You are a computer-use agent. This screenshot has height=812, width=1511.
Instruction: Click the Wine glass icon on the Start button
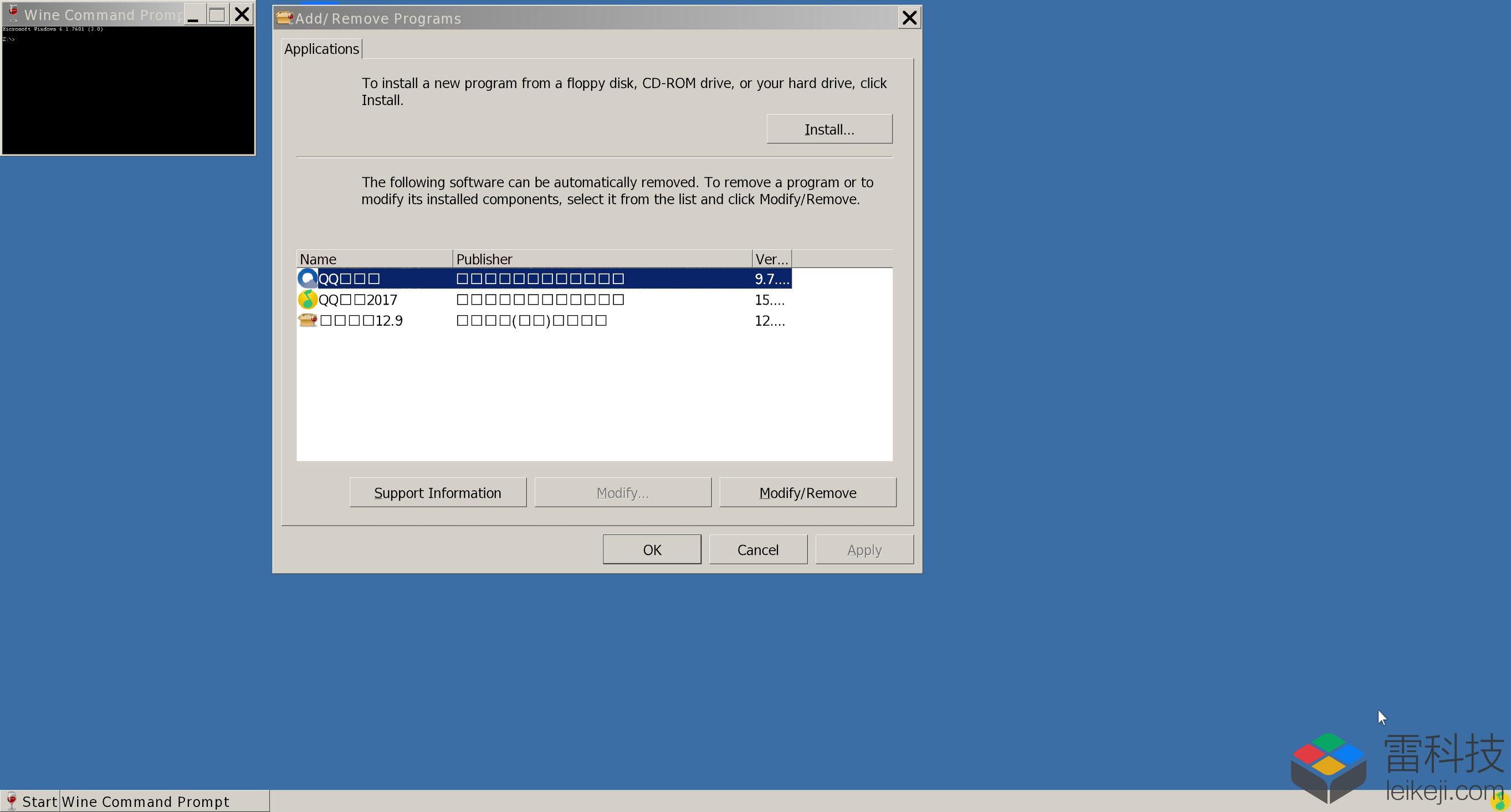[11, 801]
